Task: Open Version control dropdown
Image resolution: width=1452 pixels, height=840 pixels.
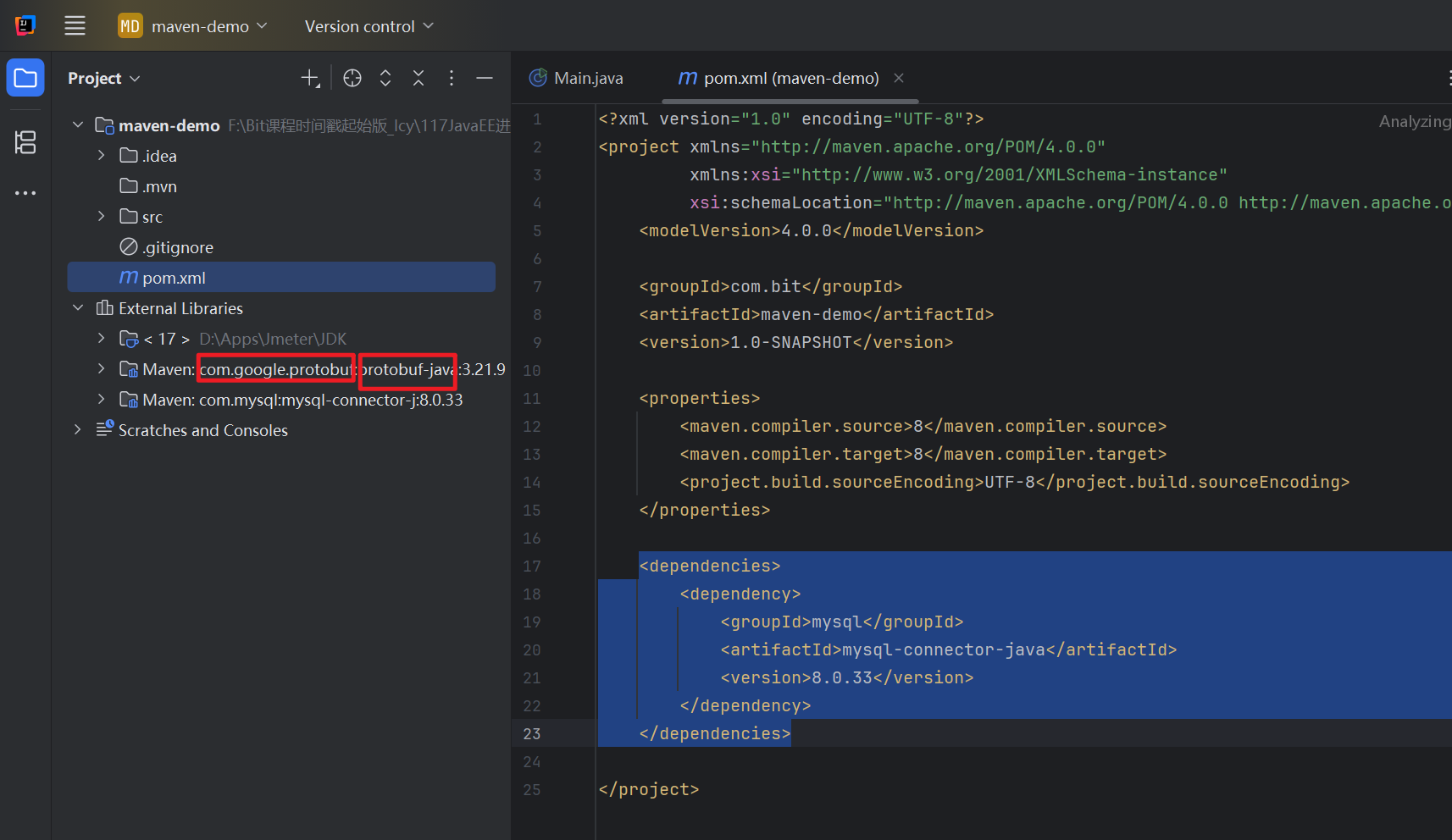Action: 369,26
